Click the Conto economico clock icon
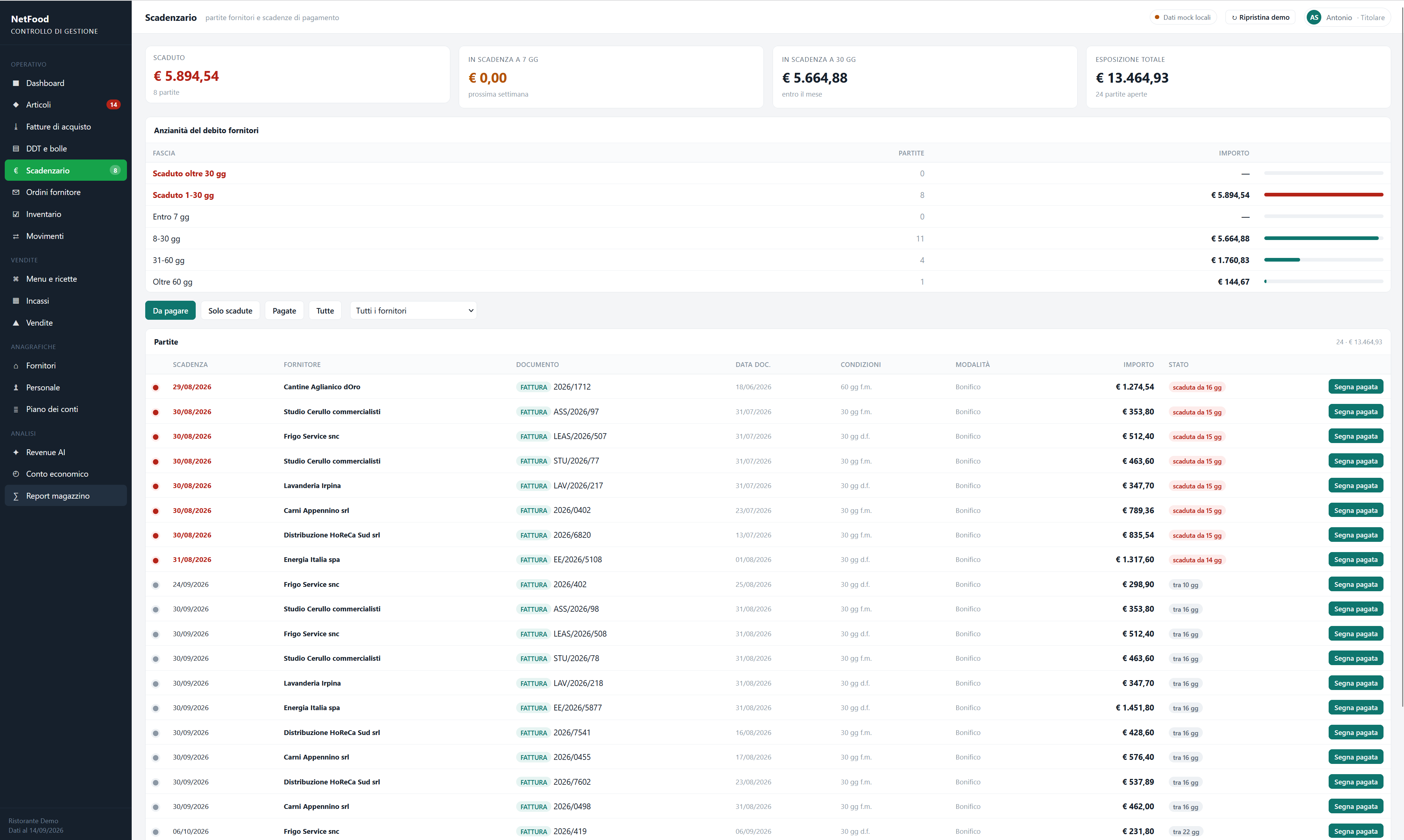The width and height of the screenshot is (1404, 840). click(16, 475)
